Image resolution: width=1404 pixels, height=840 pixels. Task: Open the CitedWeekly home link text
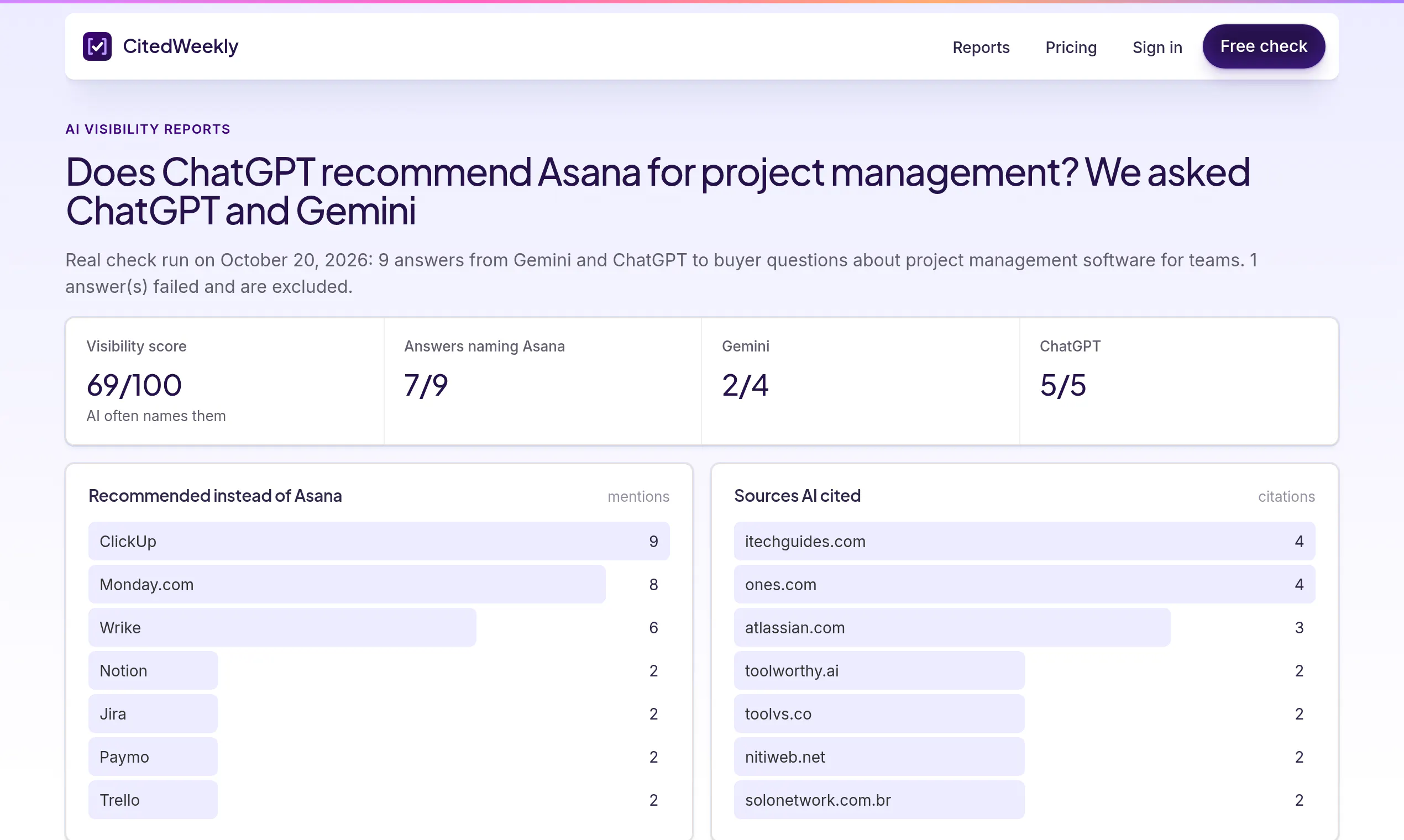point(181,46)
